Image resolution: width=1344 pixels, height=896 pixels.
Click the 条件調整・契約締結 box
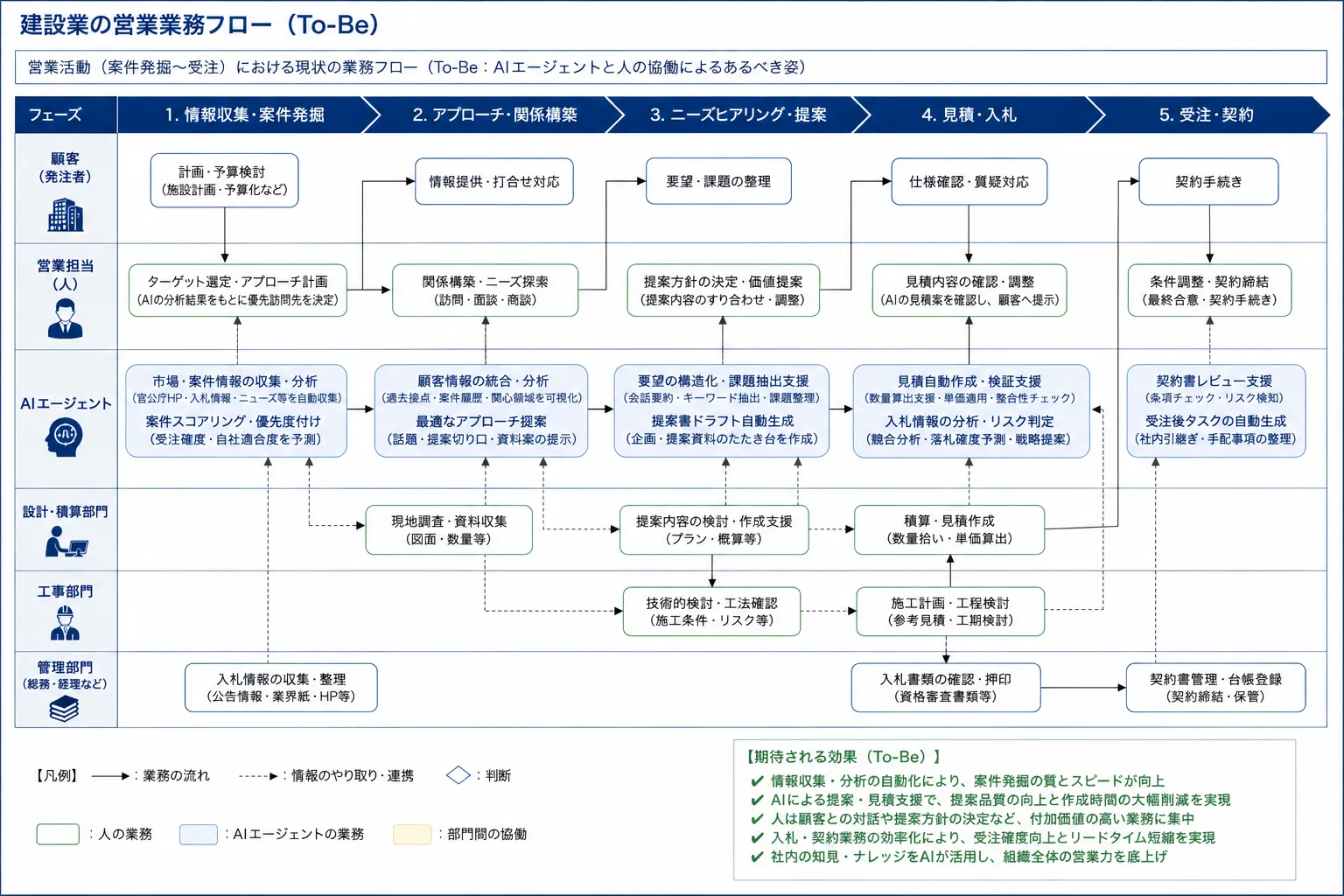pyautogui.click(x=1209, y=290)
